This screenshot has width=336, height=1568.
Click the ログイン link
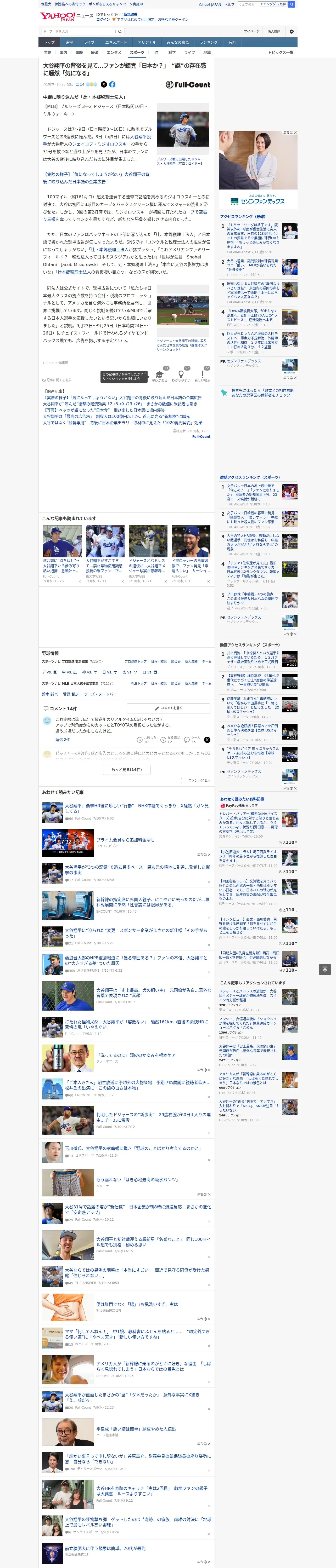103,20
